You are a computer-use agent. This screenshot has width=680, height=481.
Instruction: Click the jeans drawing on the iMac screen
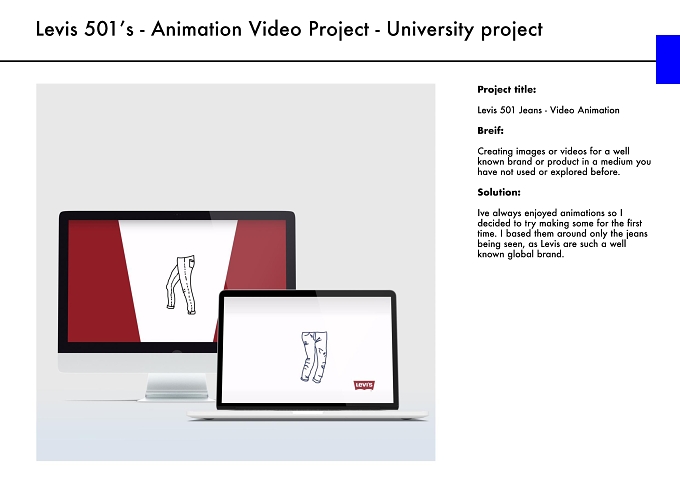click(181, 285)
